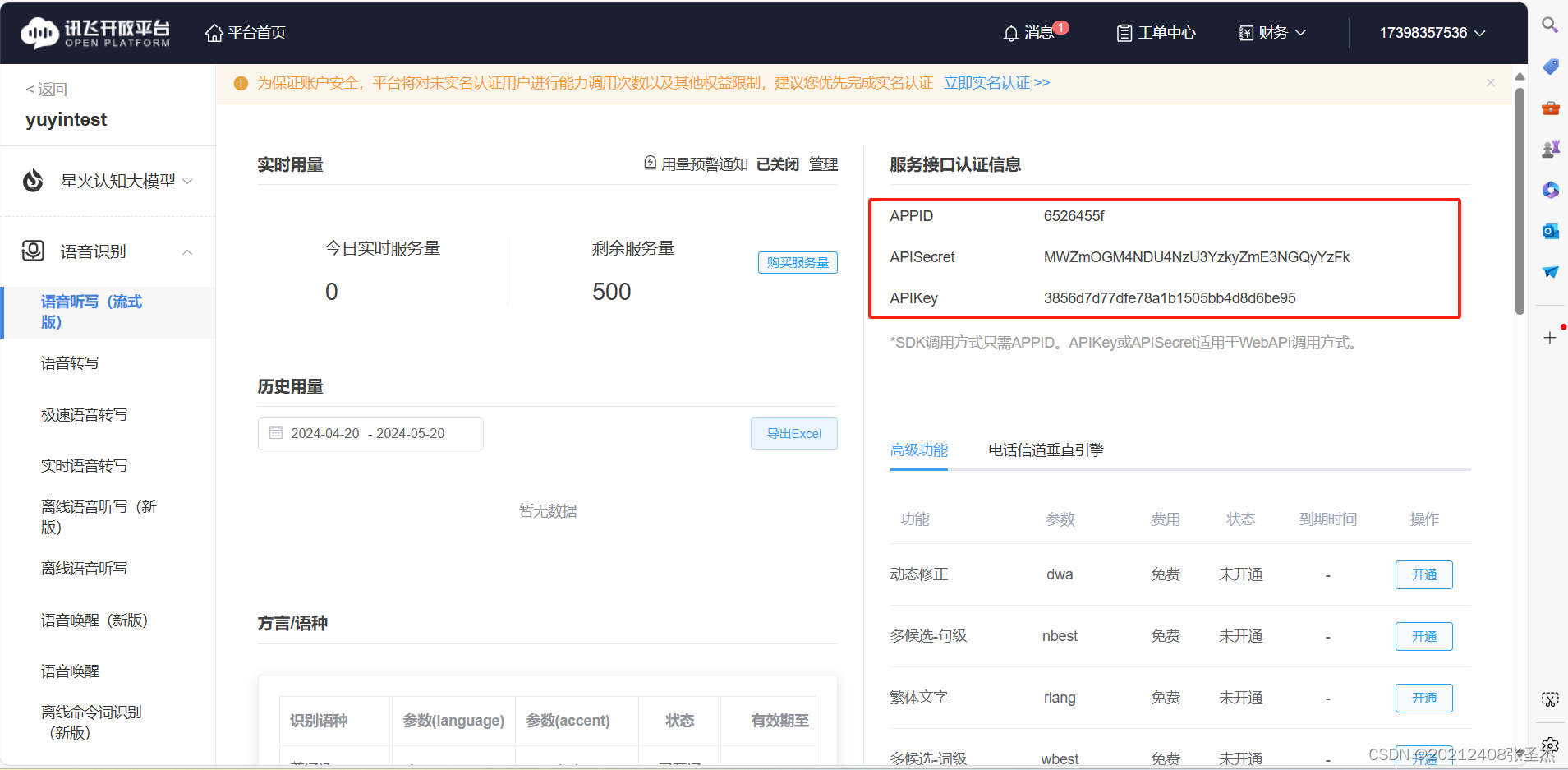This screenshot has height=770, width=1568.
Task: Click the remaining service count 500
Action: click(612, 292)
